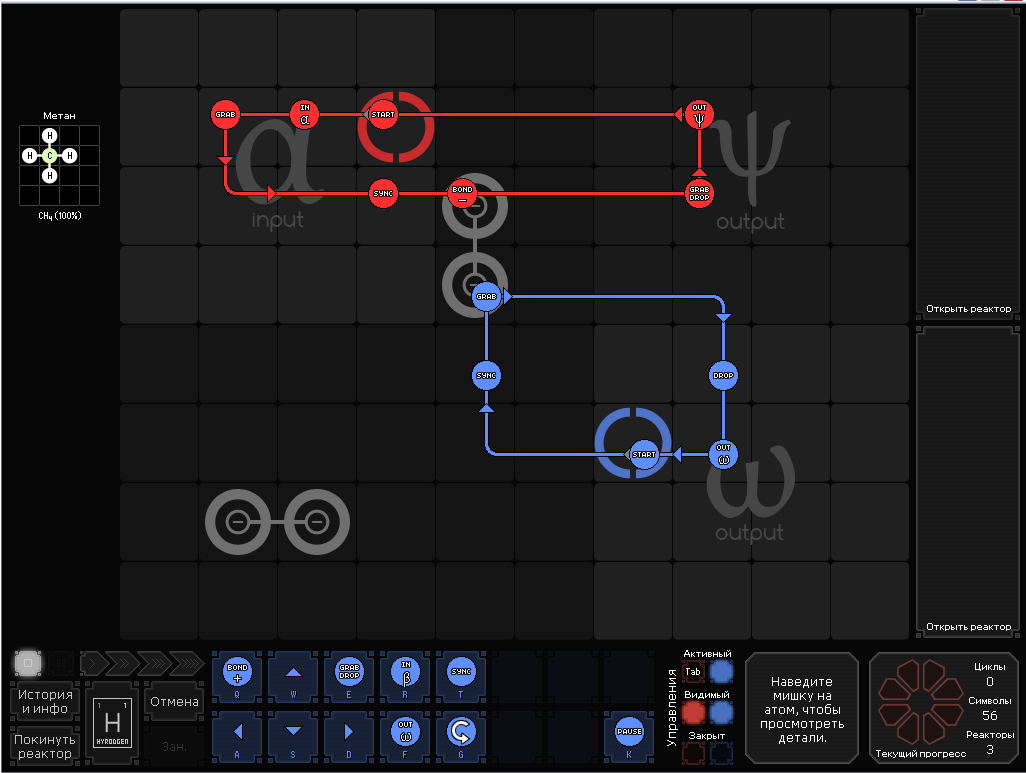Click the red Bond− instruction on the grid

pos(463,193)
